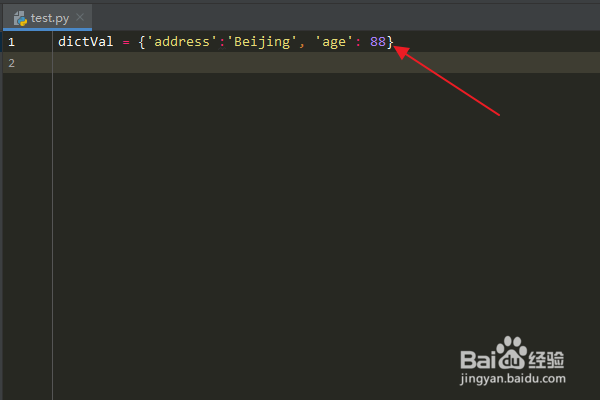The image size is (600, 400).
Task: Click the Baidu paw logo icon
Action: coord(511,353)
